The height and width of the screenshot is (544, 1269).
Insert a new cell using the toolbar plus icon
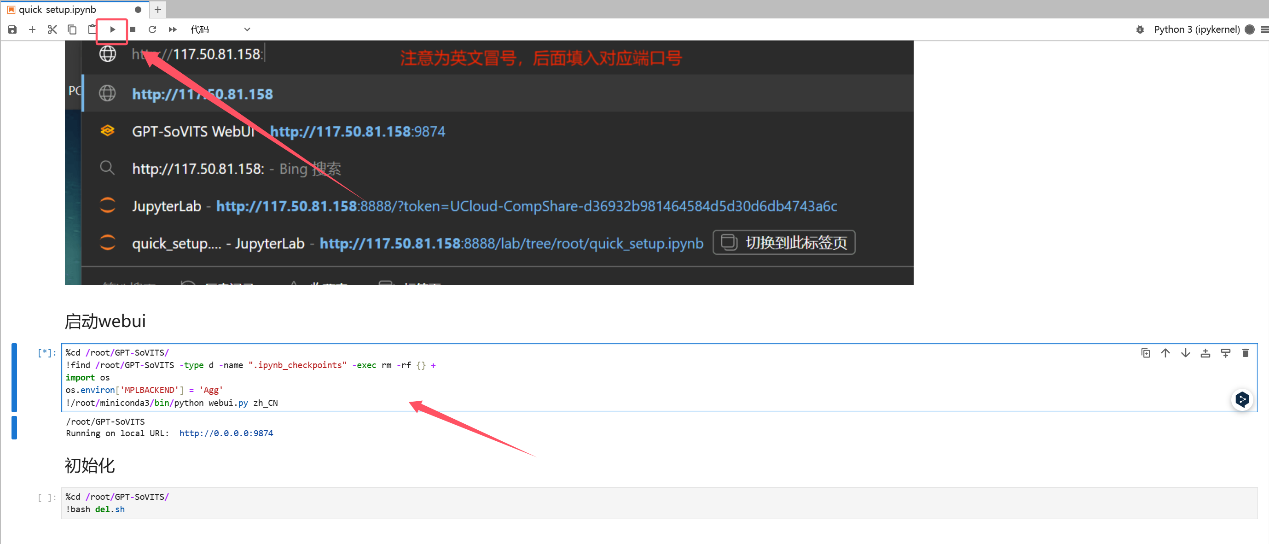coord(32,30)
